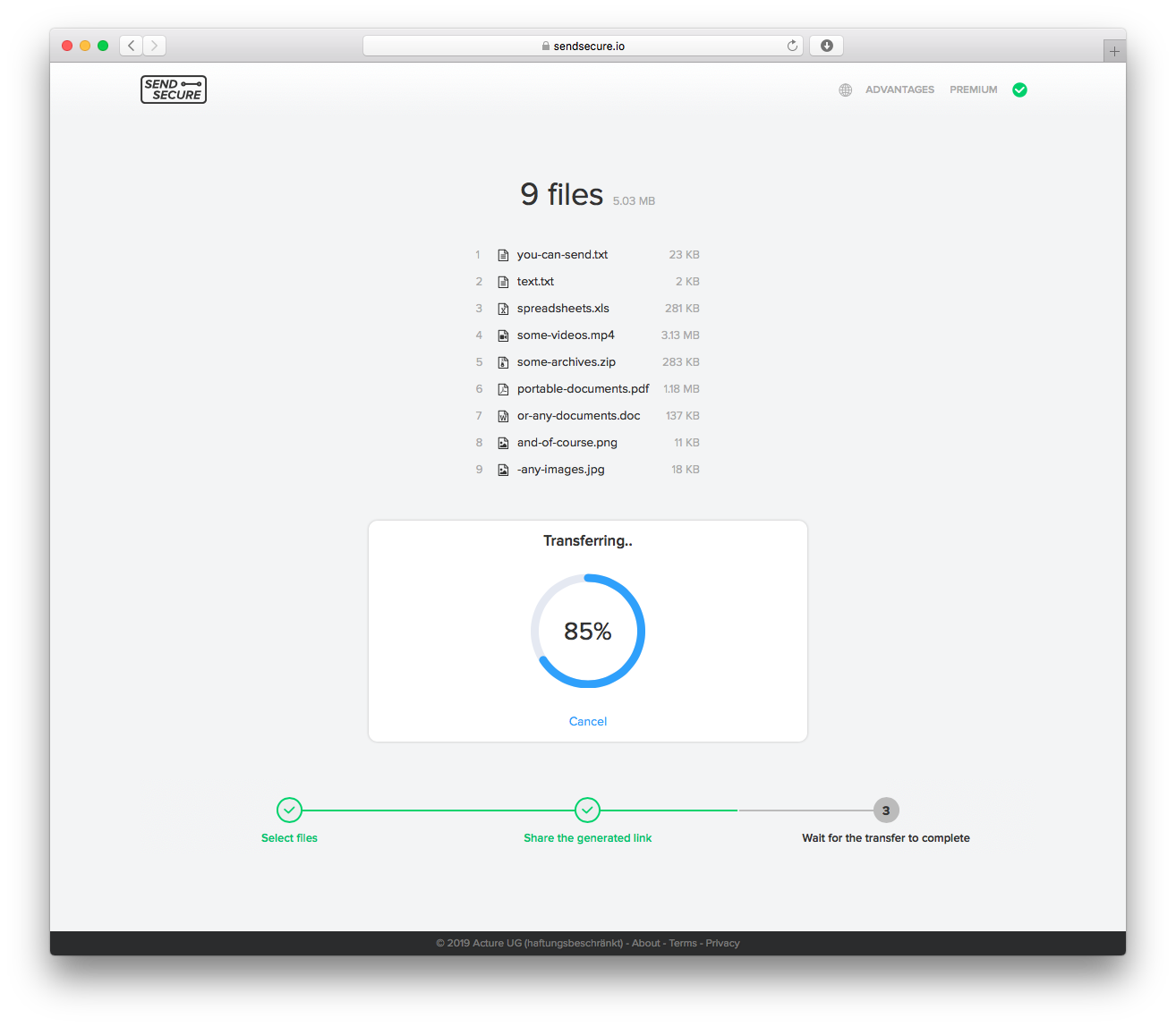The image size is (1176, 1027).
Task: Click the Share the generated link checkmark
Action: click(x=587, y=810)
